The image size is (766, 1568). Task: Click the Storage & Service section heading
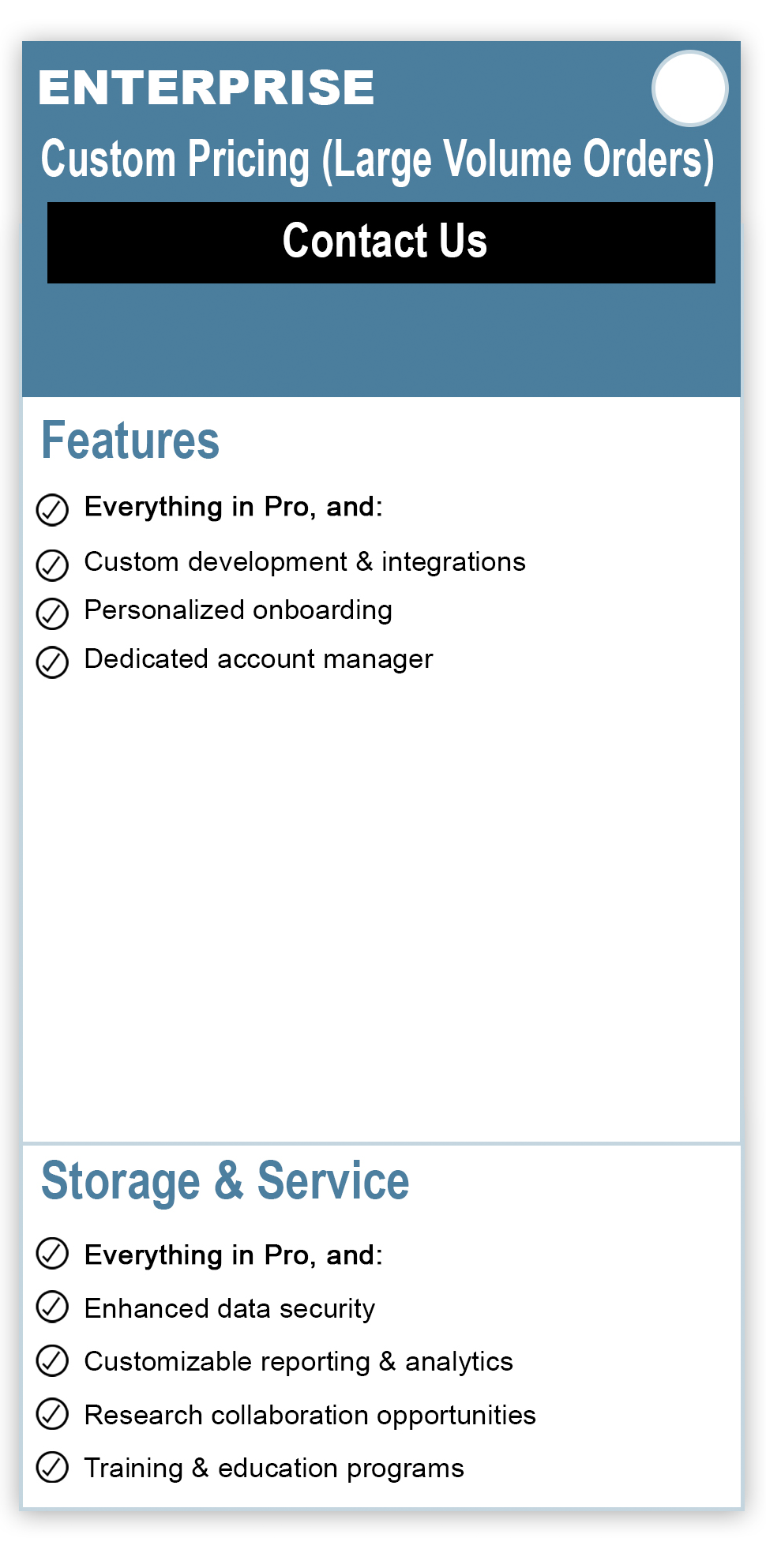pyautogui.click(x=225, y=1181)
